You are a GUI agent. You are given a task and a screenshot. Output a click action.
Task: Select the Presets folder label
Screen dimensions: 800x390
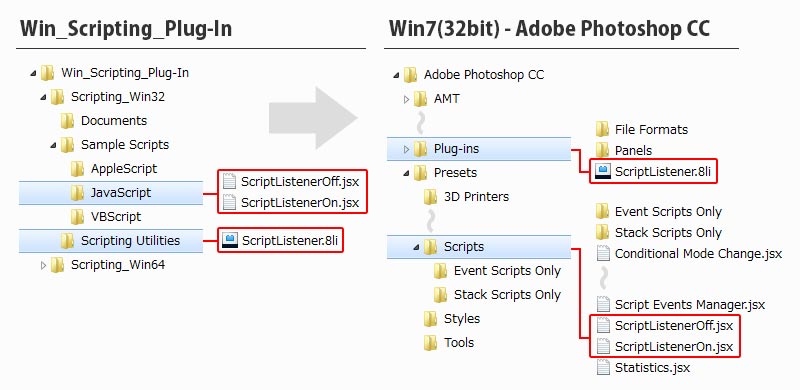point(456,173)
